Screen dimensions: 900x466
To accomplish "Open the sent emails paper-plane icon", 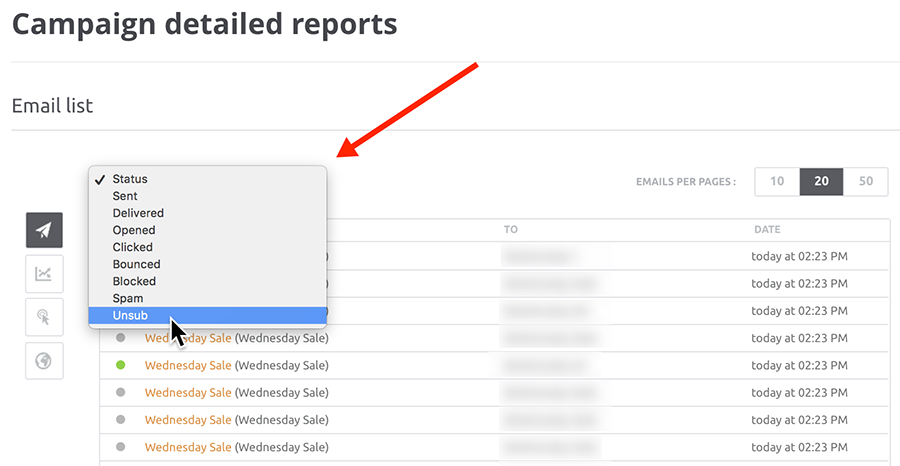I will point(44,230).
